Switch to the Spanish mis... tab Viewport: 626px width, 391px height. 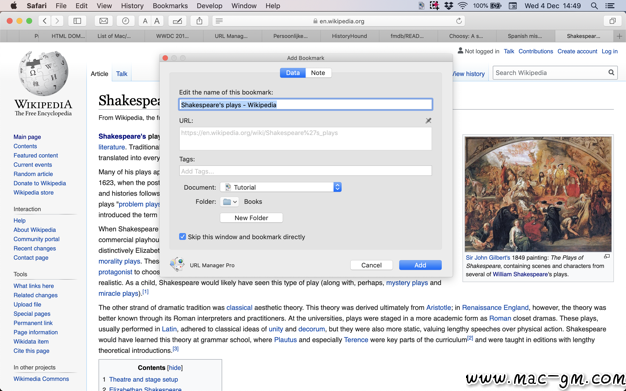click(525, 36)
